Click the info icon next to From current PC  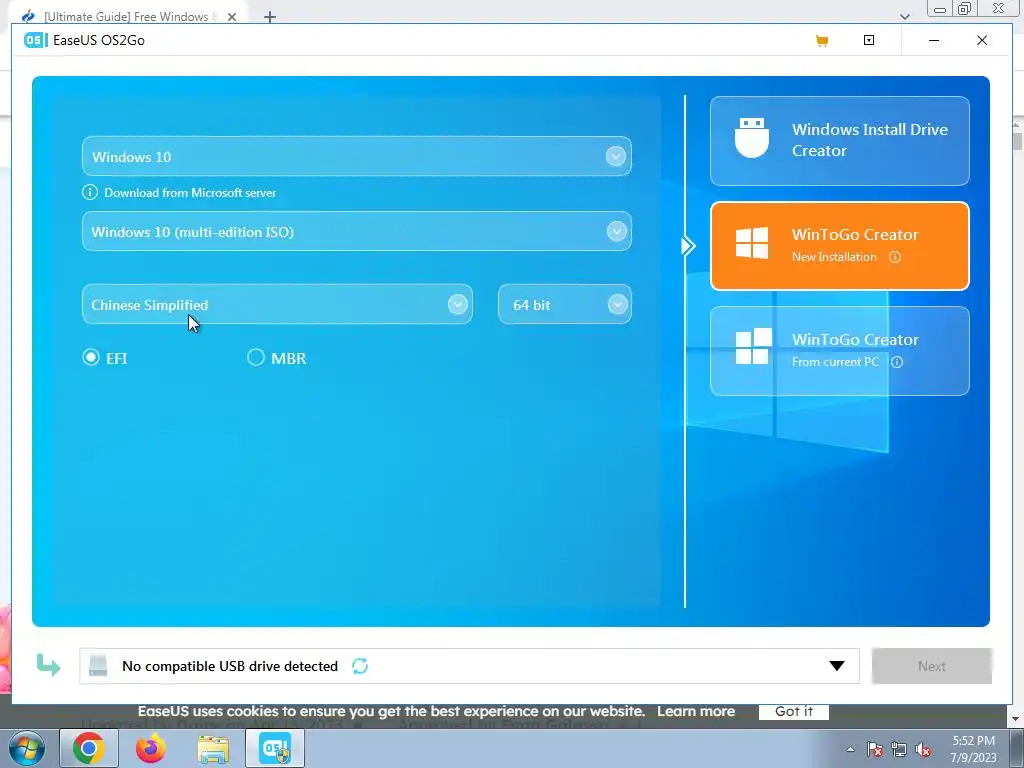point(897,362)
